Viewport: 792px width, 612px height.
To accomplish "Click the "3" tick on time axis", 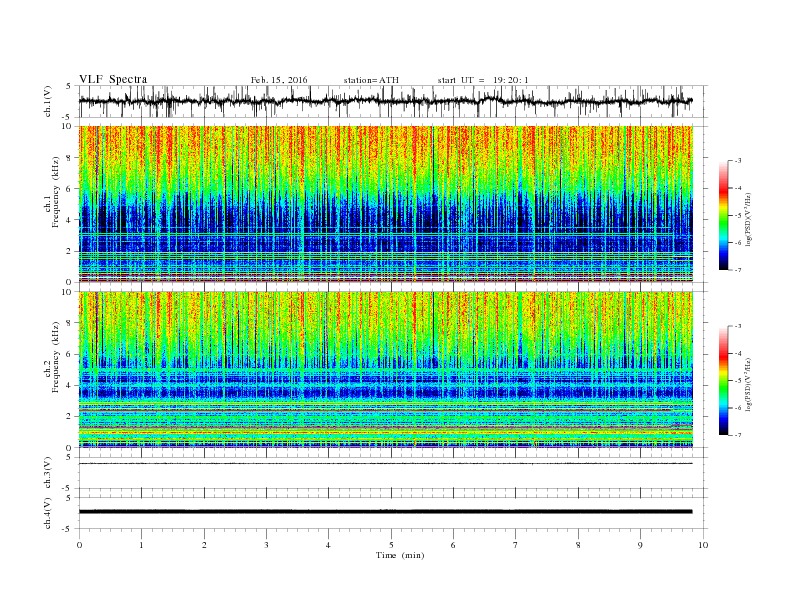I will point(266,545).
